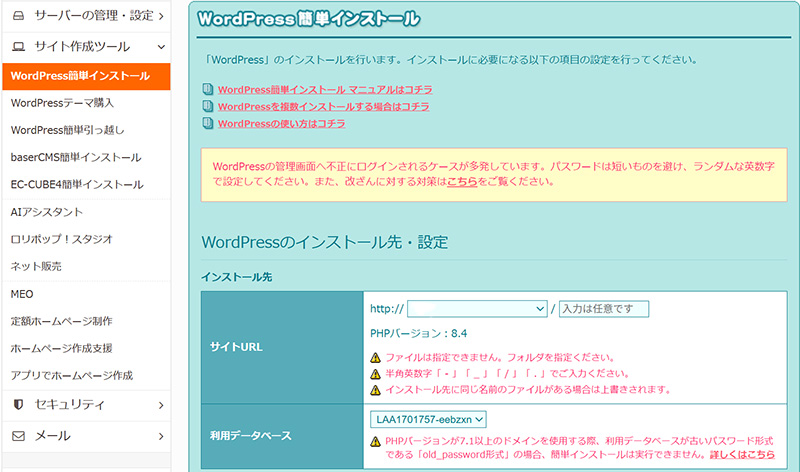Viewport: 800px width, 472px height.
Task: Expand the サーバーの管理・設定 section chevron
Action: (161, 16)
